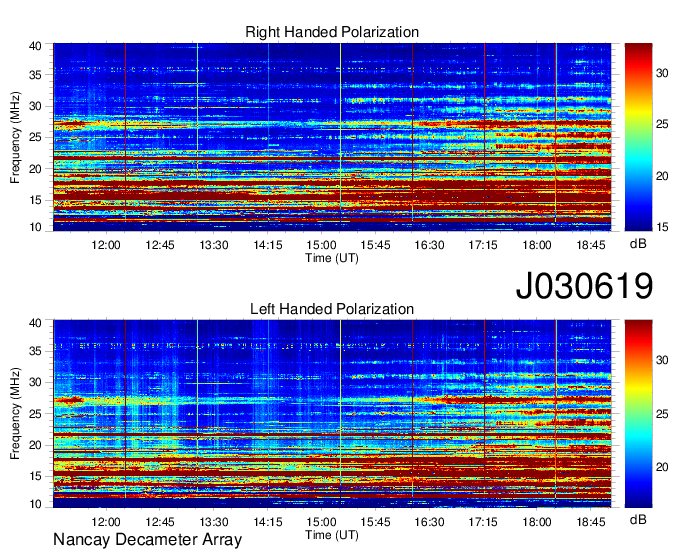The image size is (680, 552).
Task: Click the 16:30 tick under Left Handed plot
Action: click(429, 522)
